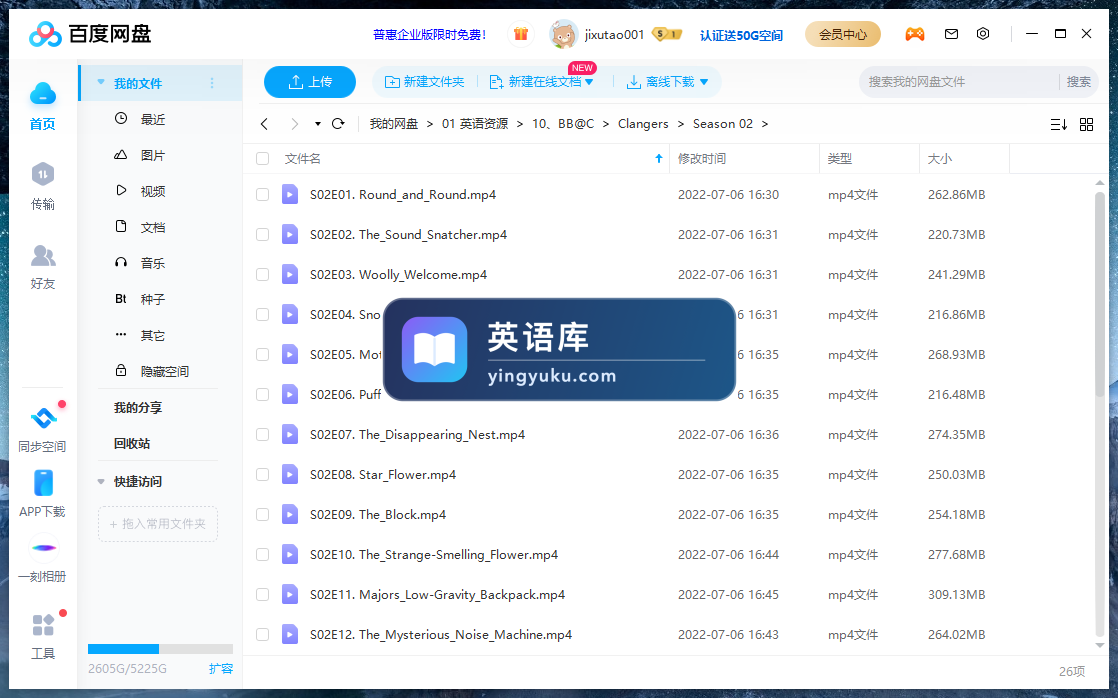Click the filename sort ascending arrow

tap(659, 158)
